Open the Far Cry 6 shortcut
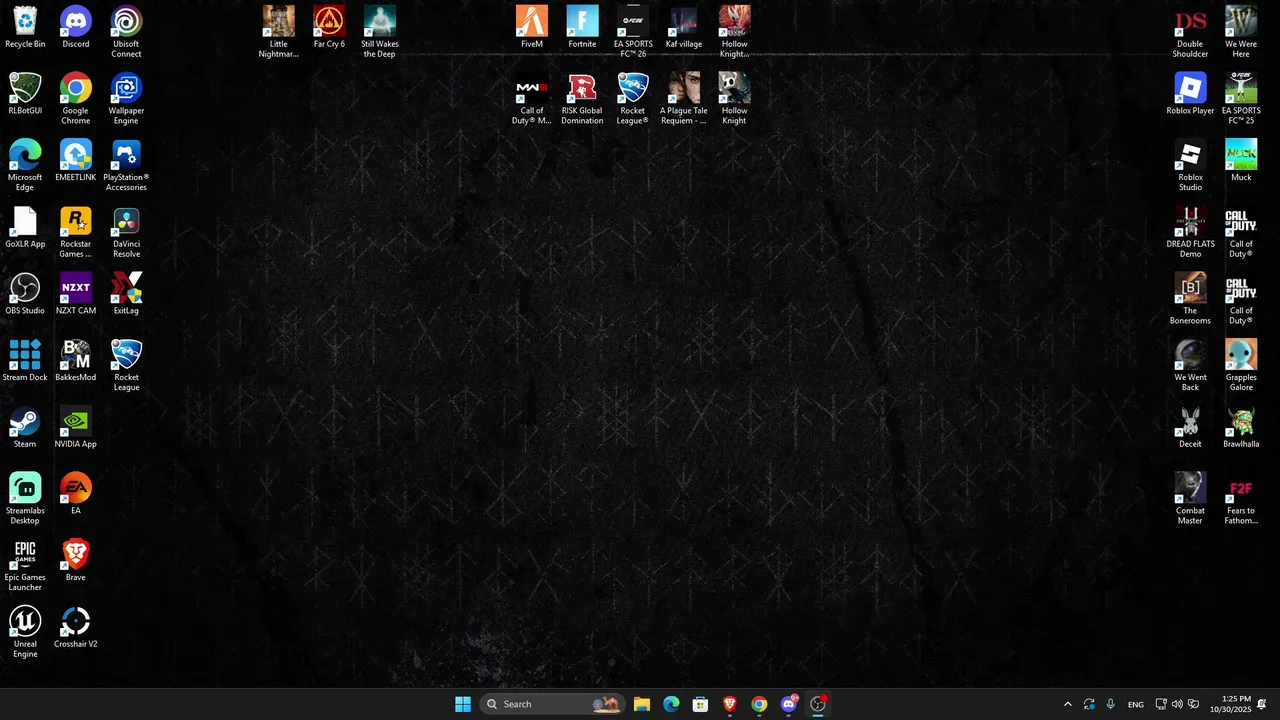The image size is (1280, 720). coord(329,28)
